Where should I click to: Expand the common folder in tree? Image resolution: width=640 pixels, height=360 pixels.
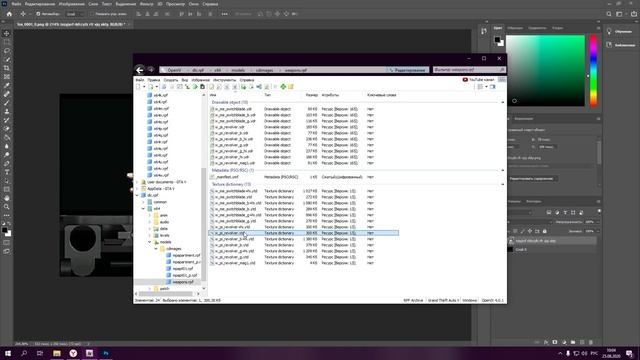(143, 202)
